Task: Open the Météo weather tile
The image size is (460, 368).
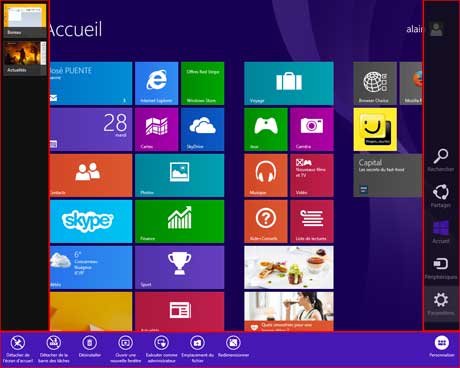Action: pyautogui.click(x=91, y=267)
